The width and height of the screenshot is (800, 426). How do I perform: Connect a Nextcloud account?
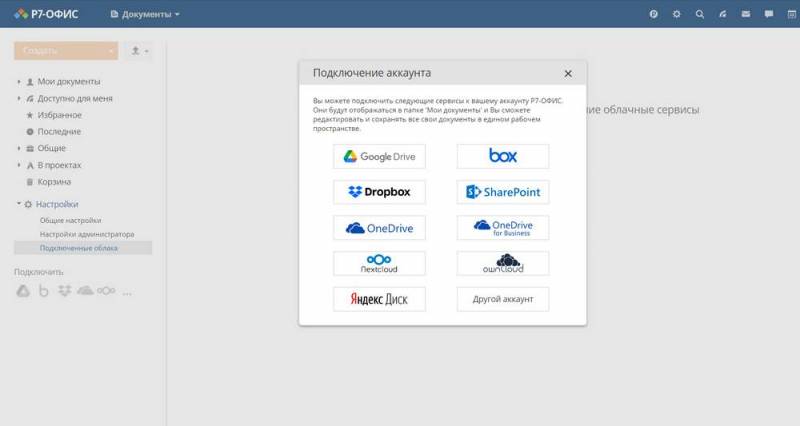379,263
